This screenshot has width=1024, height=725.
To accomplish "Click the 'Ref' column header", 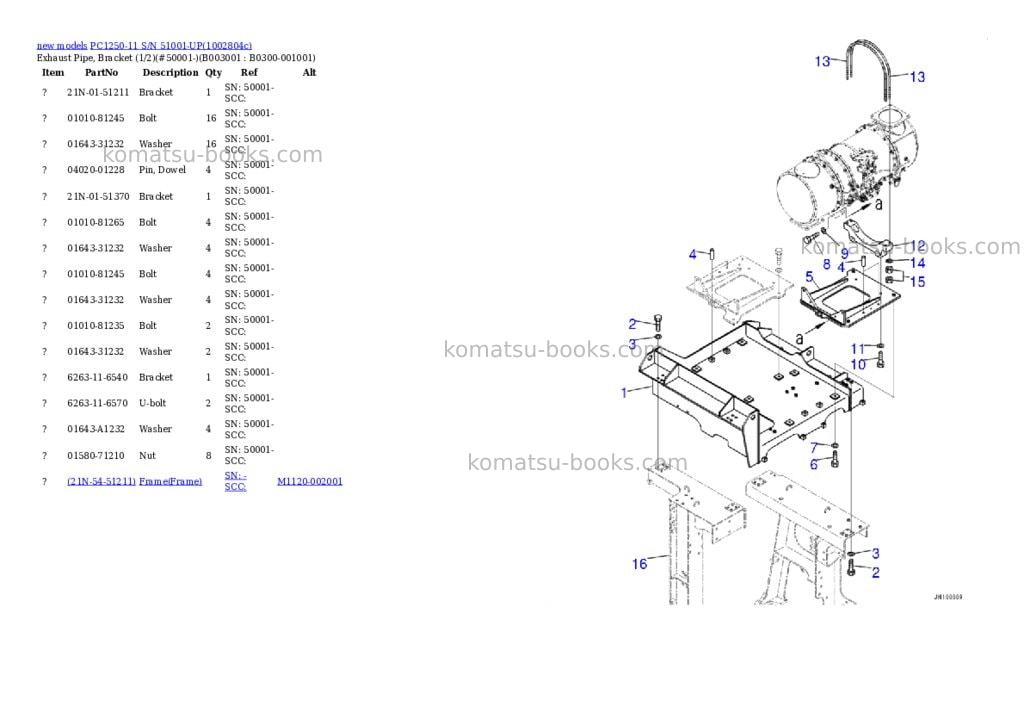I will tap(249, 72).
